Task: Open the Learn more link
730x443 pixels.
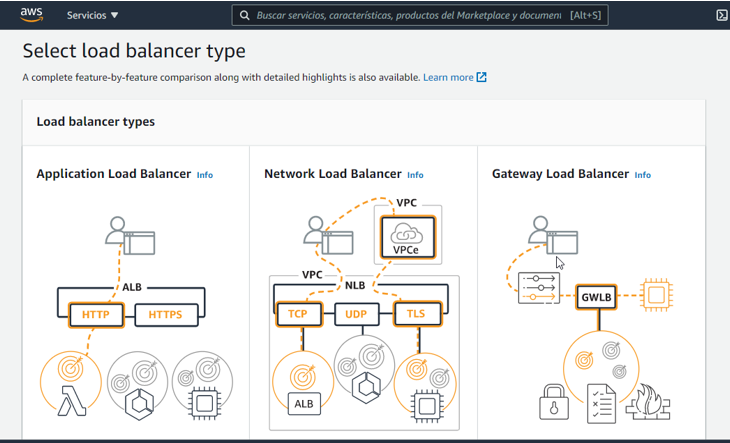Action: pyautogui.click(x=448, y=77)
